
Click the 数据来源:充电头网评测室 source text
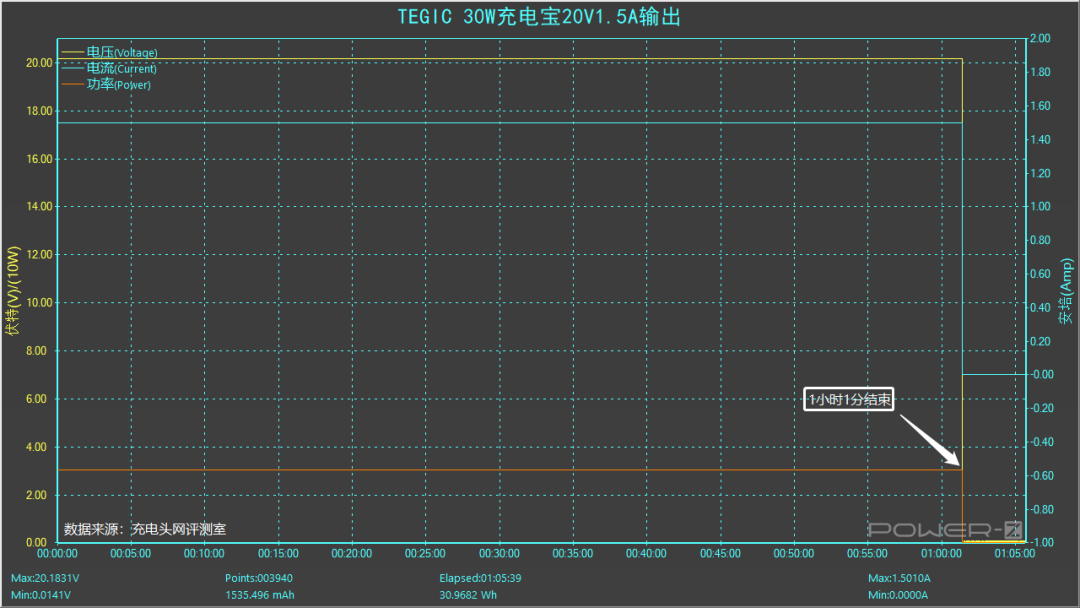[x=145, y=529]
